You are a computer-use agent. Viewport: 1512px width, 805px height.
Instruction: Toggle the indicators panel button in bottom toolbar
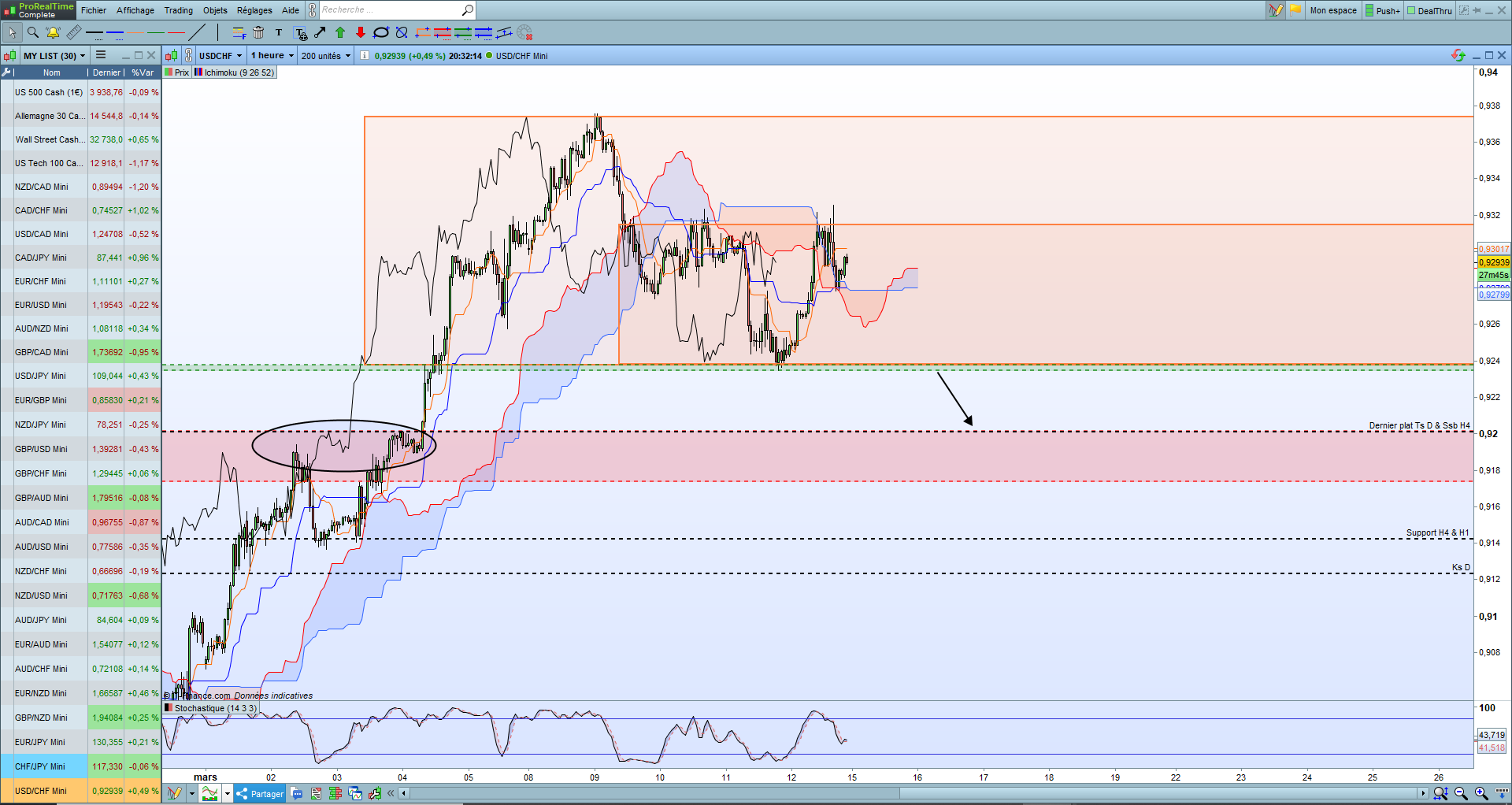pyautogui.click(x=209, y=793)
